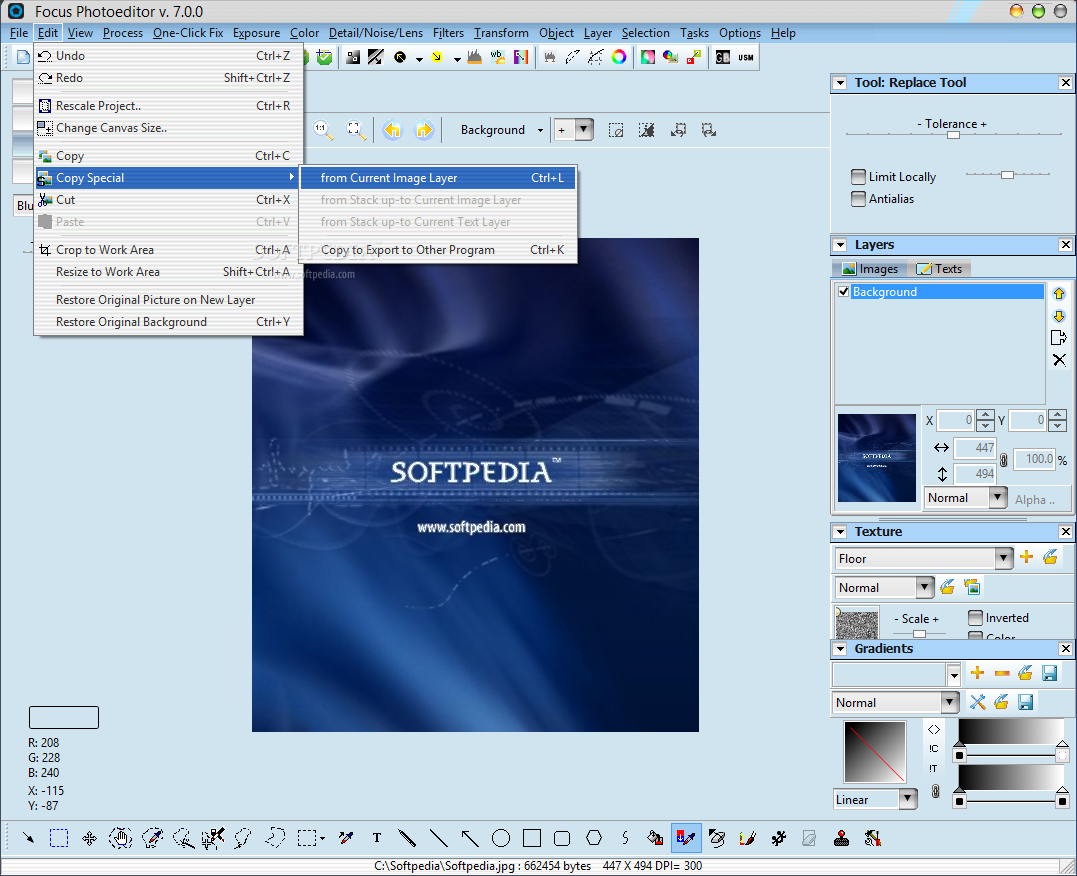1077x876 pixels.
Task: Enable Limit Locally checkbox
Action: pyautogui.click(x=858, y=177)
